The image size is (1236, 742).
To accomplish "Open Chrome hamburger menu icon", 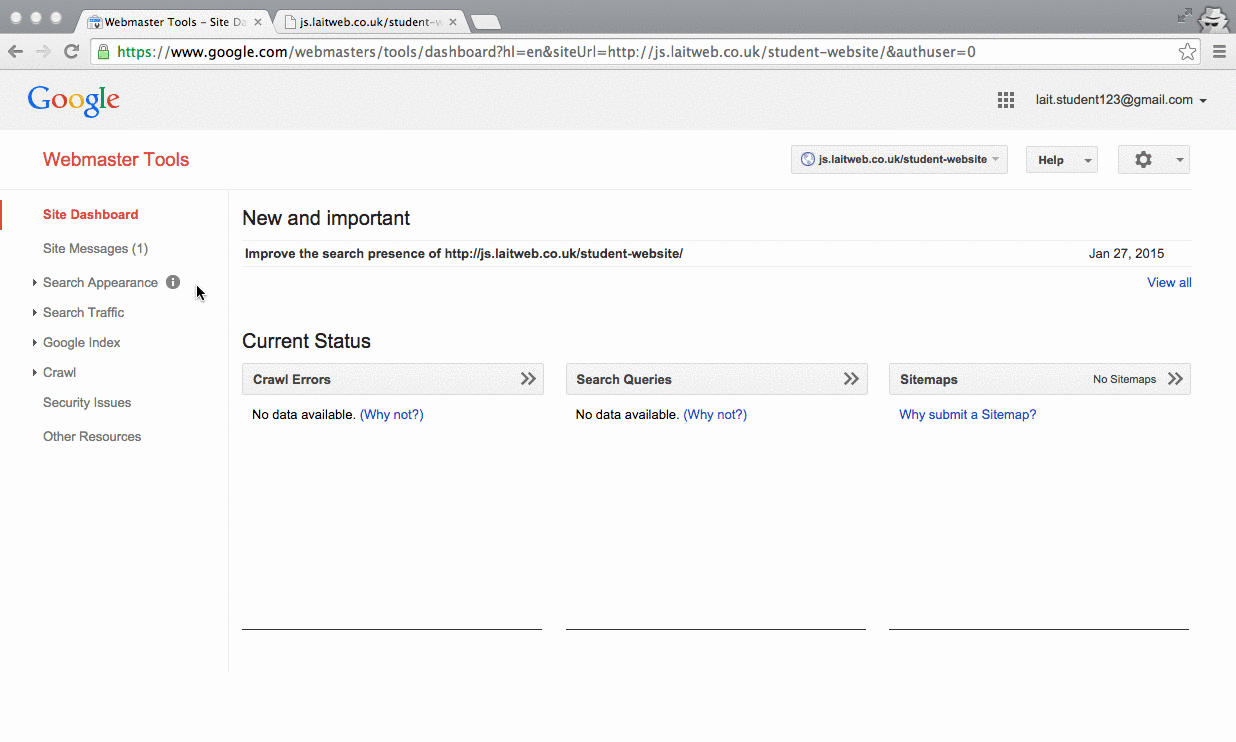I will click(x=1219, y=52).
